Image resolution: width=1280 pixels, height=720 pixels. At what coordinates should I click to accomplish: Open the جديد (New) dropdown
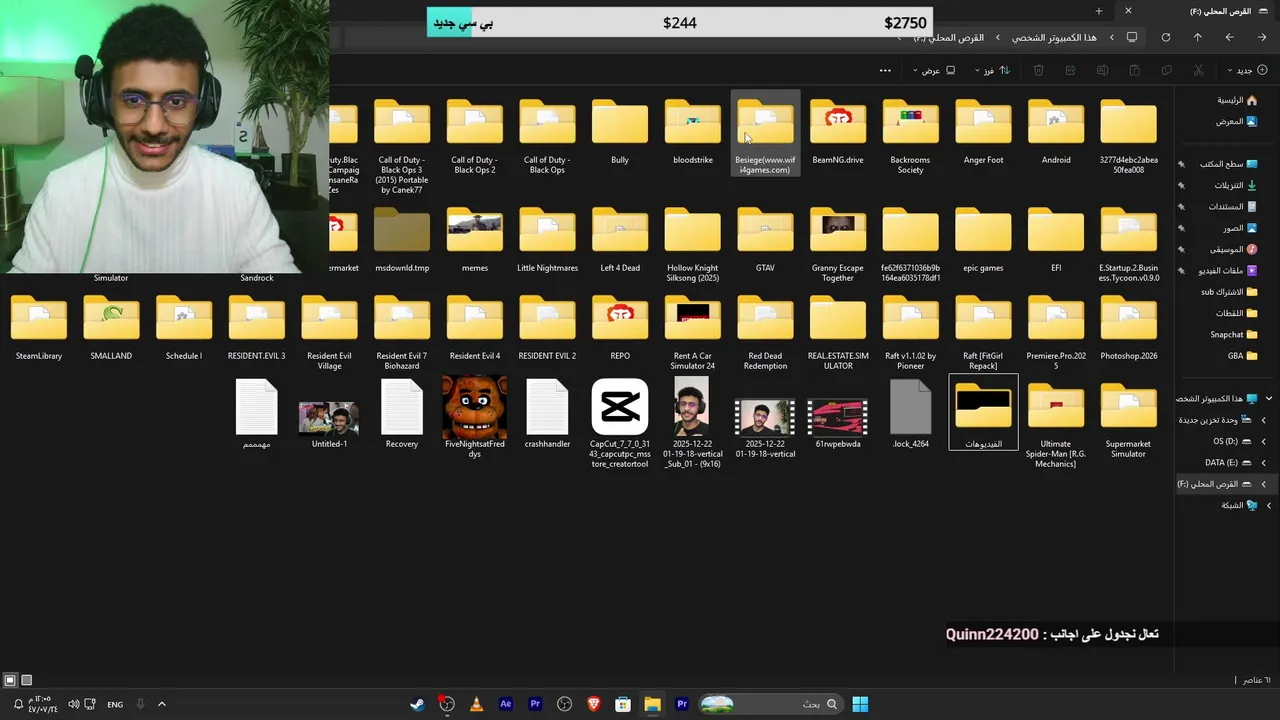tap(1250, 70)
